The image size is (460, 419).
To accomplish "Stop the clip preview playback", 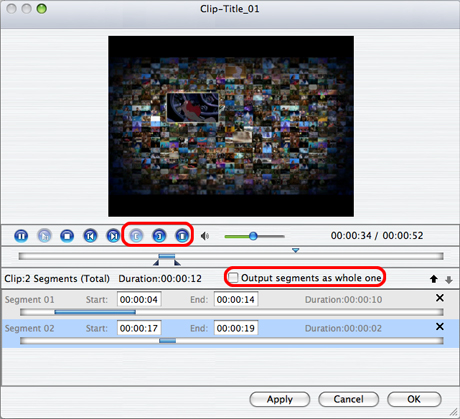I will point(67,236).
